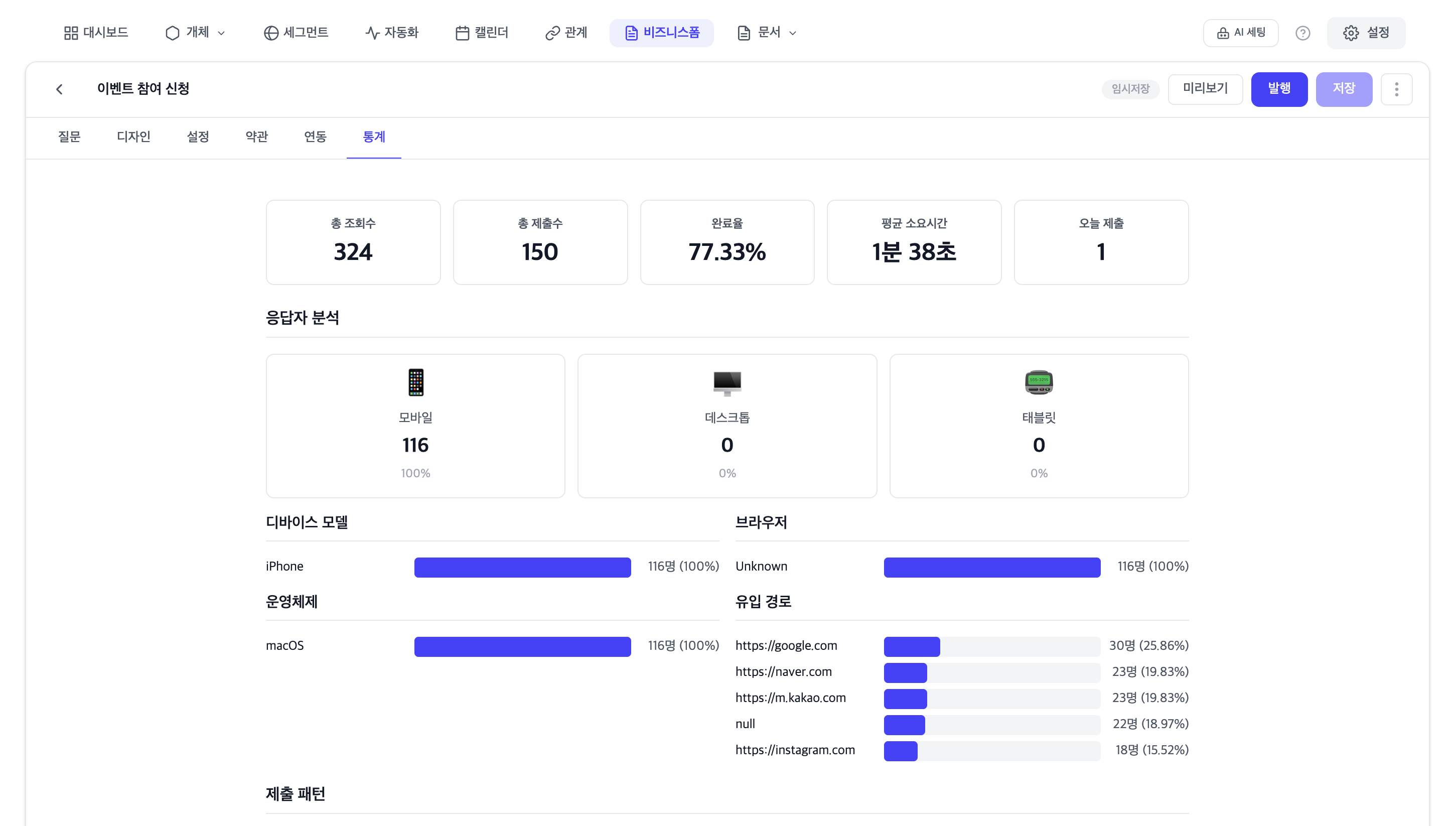Click the 발행 publish button
1456x826 pixels.
pyautogui.click(x=1279, y=89)
